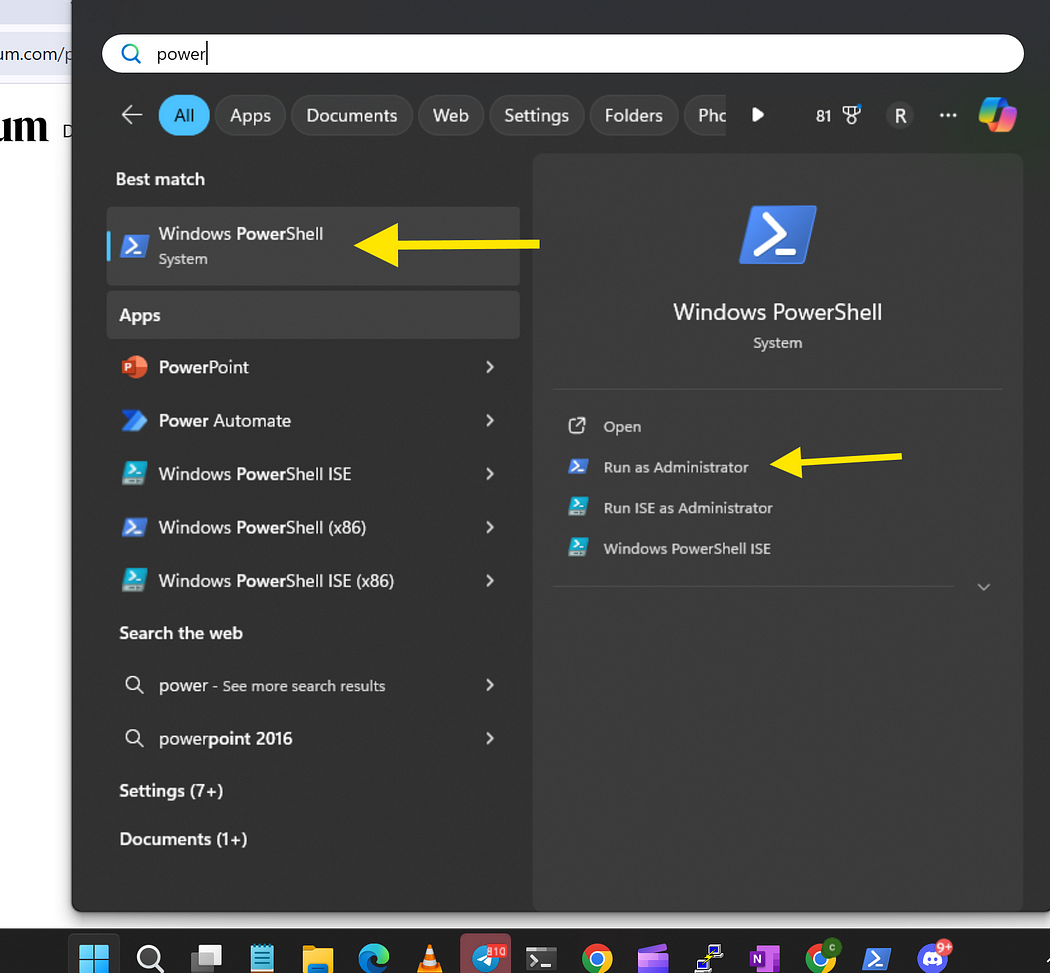The width and height of the screenshot is (1050, 973).
Task: Open Windows PowerShell ISE (x86) result
Action: (313, 581)
